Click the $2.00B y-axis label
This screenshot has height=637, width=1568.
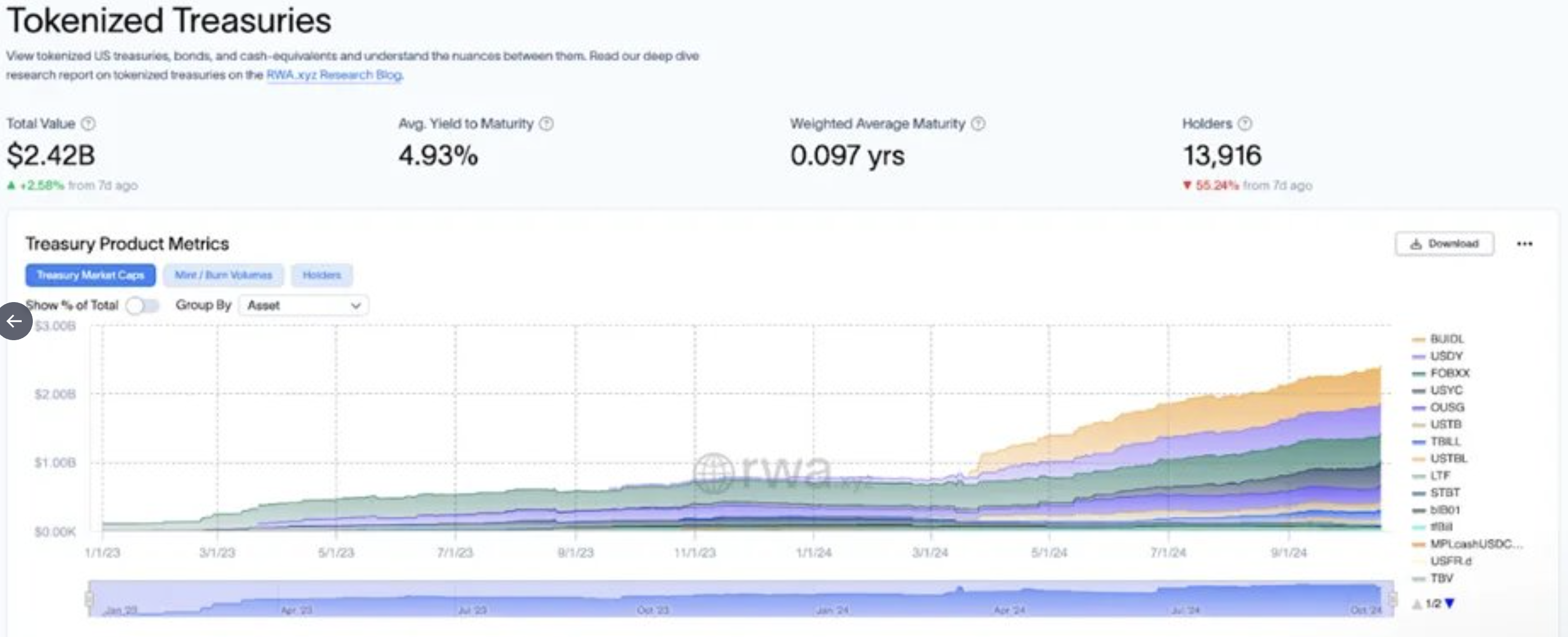point(55,395)
